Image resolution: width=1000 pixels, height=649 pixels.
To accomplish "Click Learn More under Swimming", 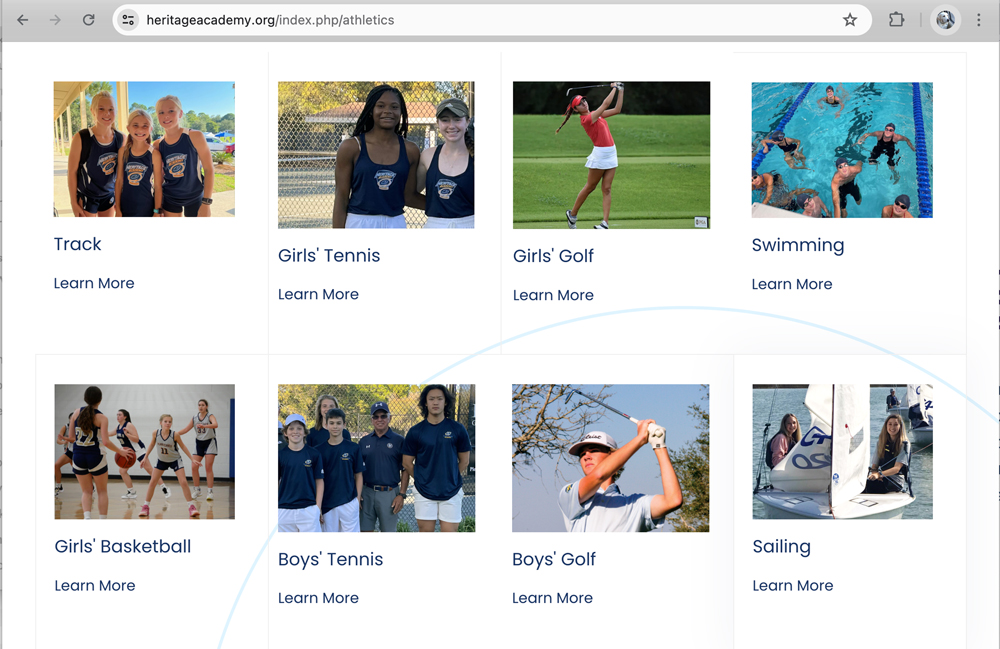I will tap(792, 285).
